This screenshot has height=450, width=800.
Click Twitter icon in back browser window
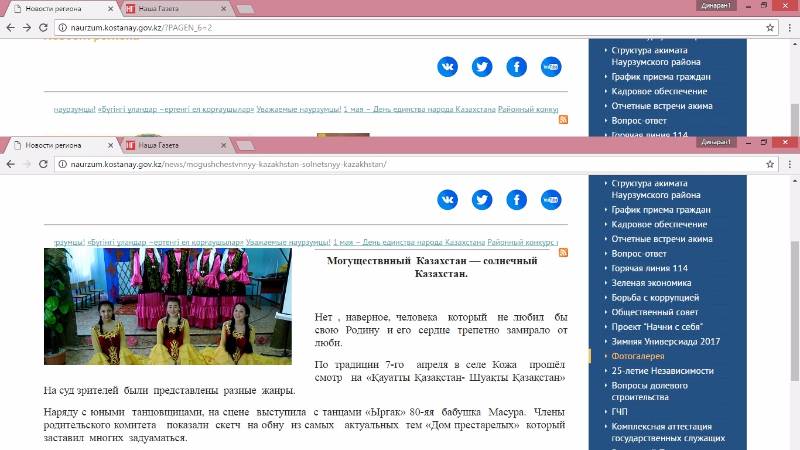482,67
